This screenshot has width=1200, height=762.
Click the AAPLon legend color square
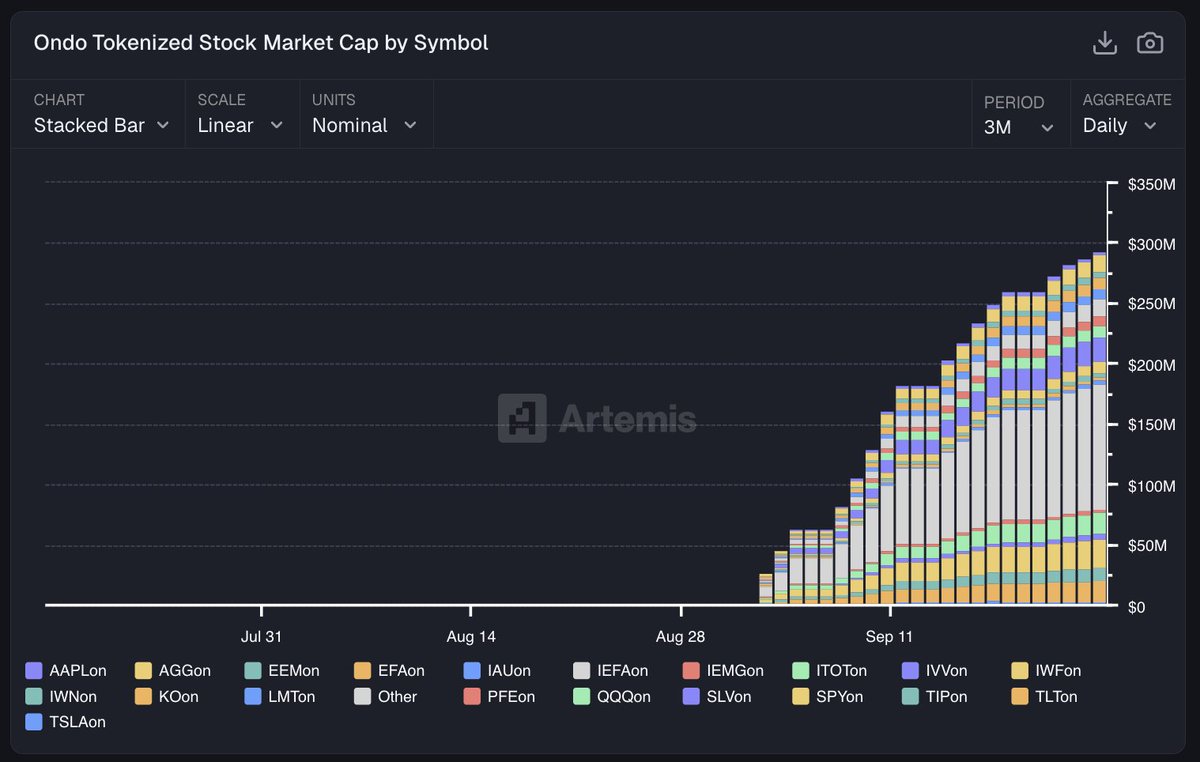(33, 670)
